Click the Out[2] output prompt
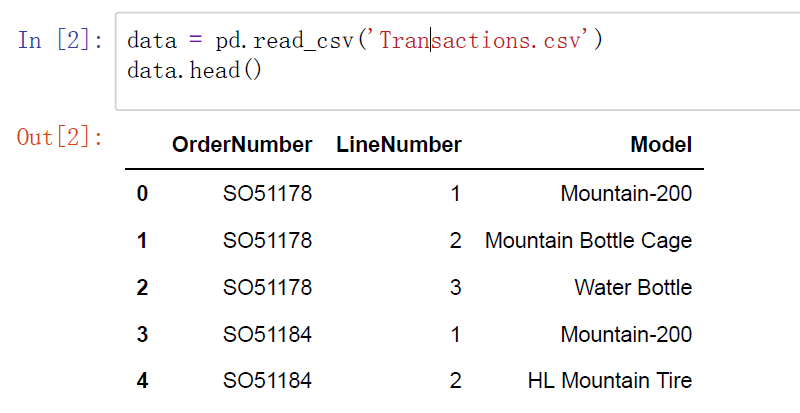This screenshot has height=413, width=800. pyautogui.click(x=60, y=137)
